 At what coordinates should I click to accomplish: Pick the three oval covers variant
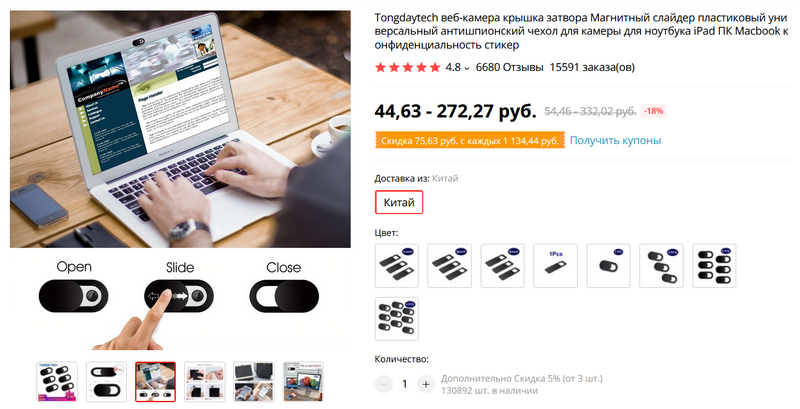click(661, 266)
